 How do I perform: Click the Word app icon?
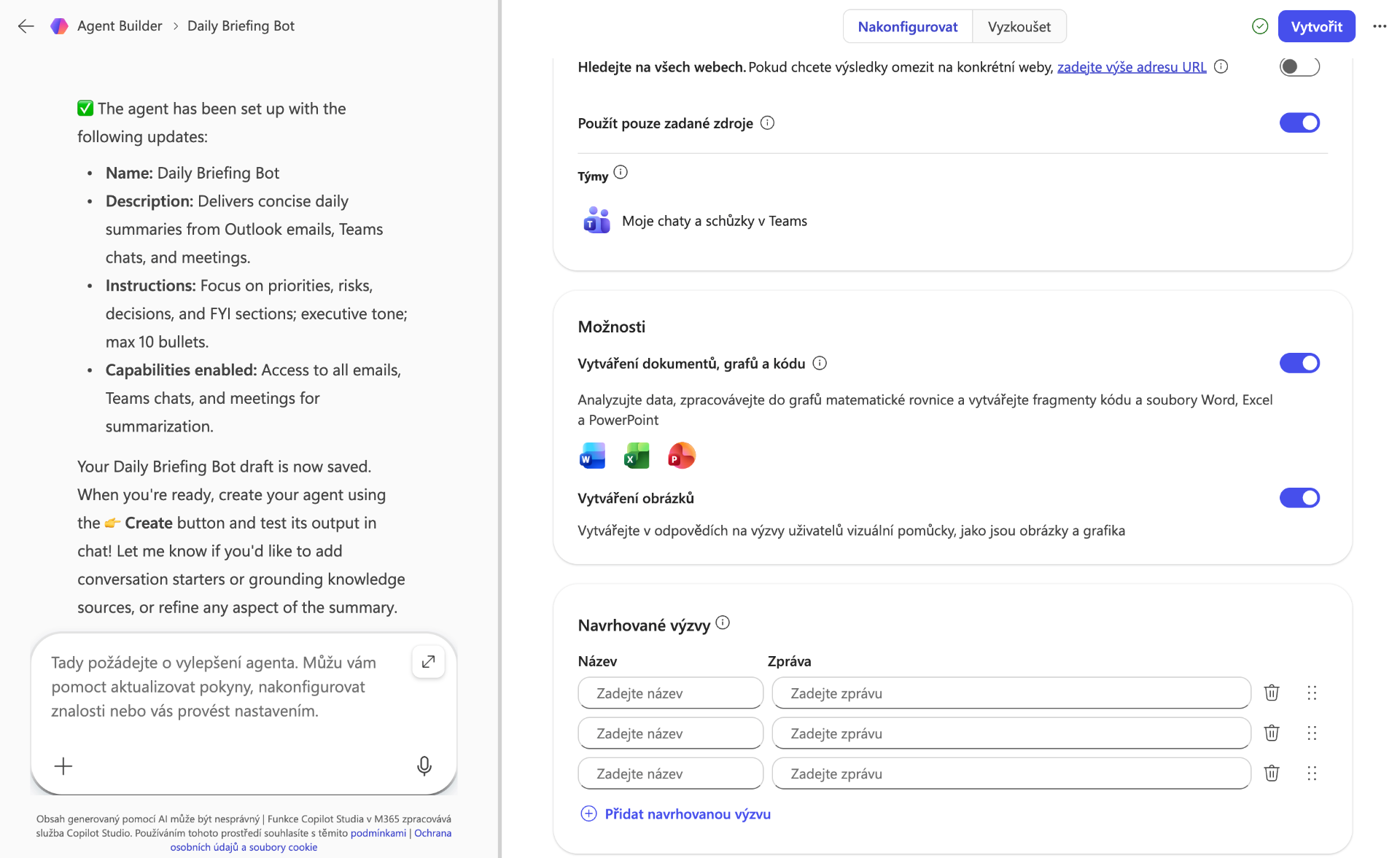(x=592, y=456)
